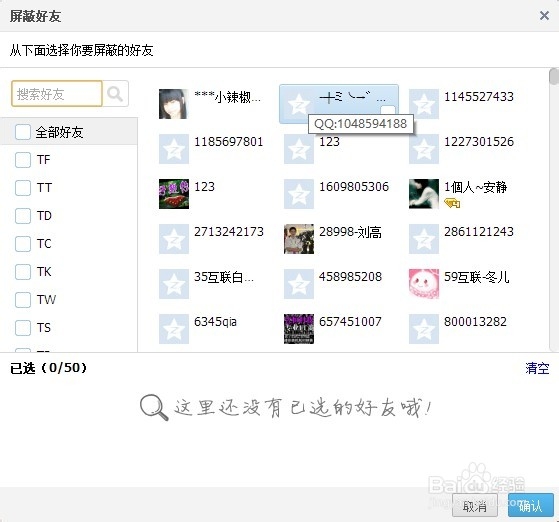Click the friend list scrollbar thumb
Viewport: 559px width, 522px height.
(x=554, y=76)
